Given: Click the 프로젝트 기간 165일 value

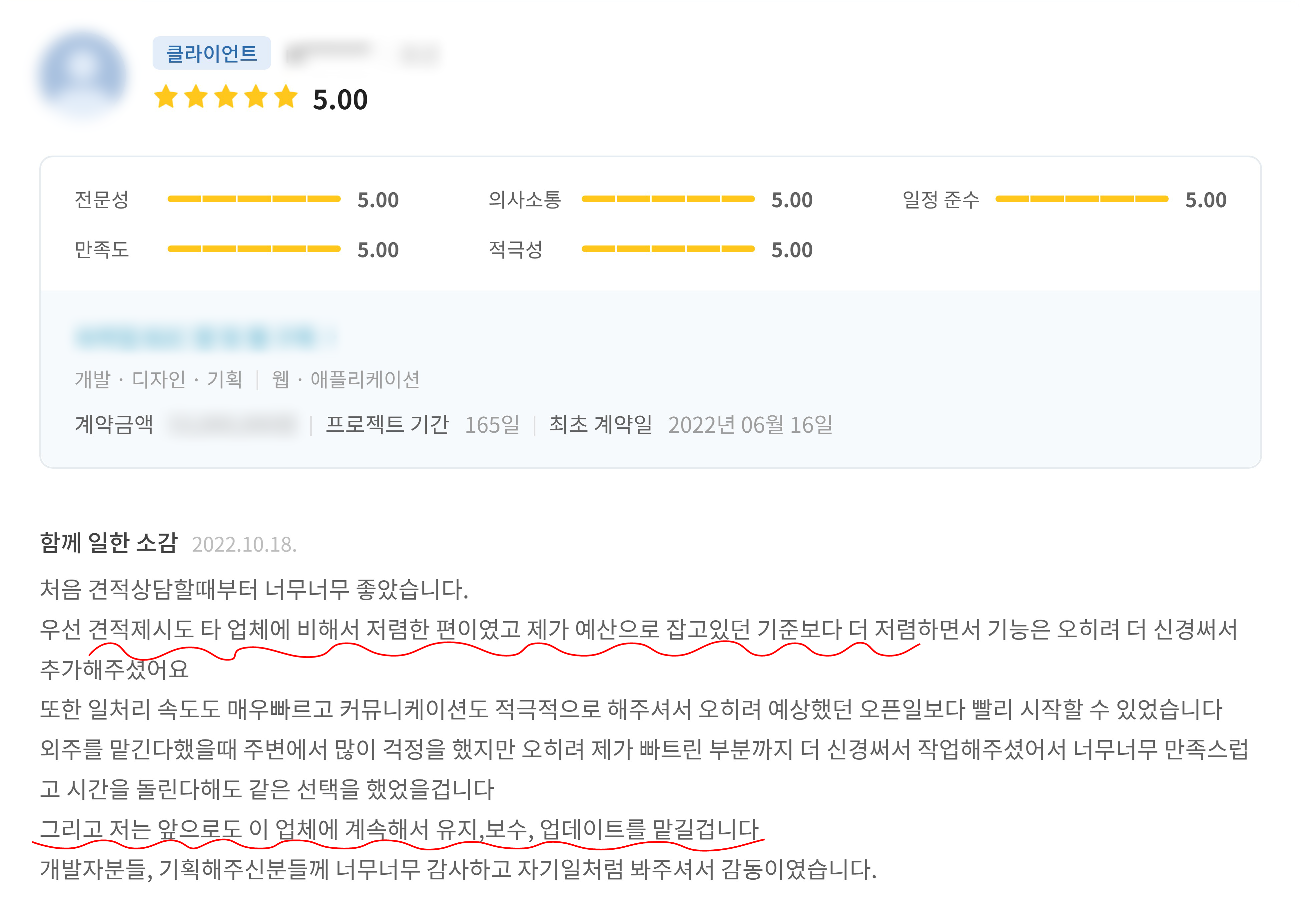Looking at the screenshot, I should pos(492,425).
